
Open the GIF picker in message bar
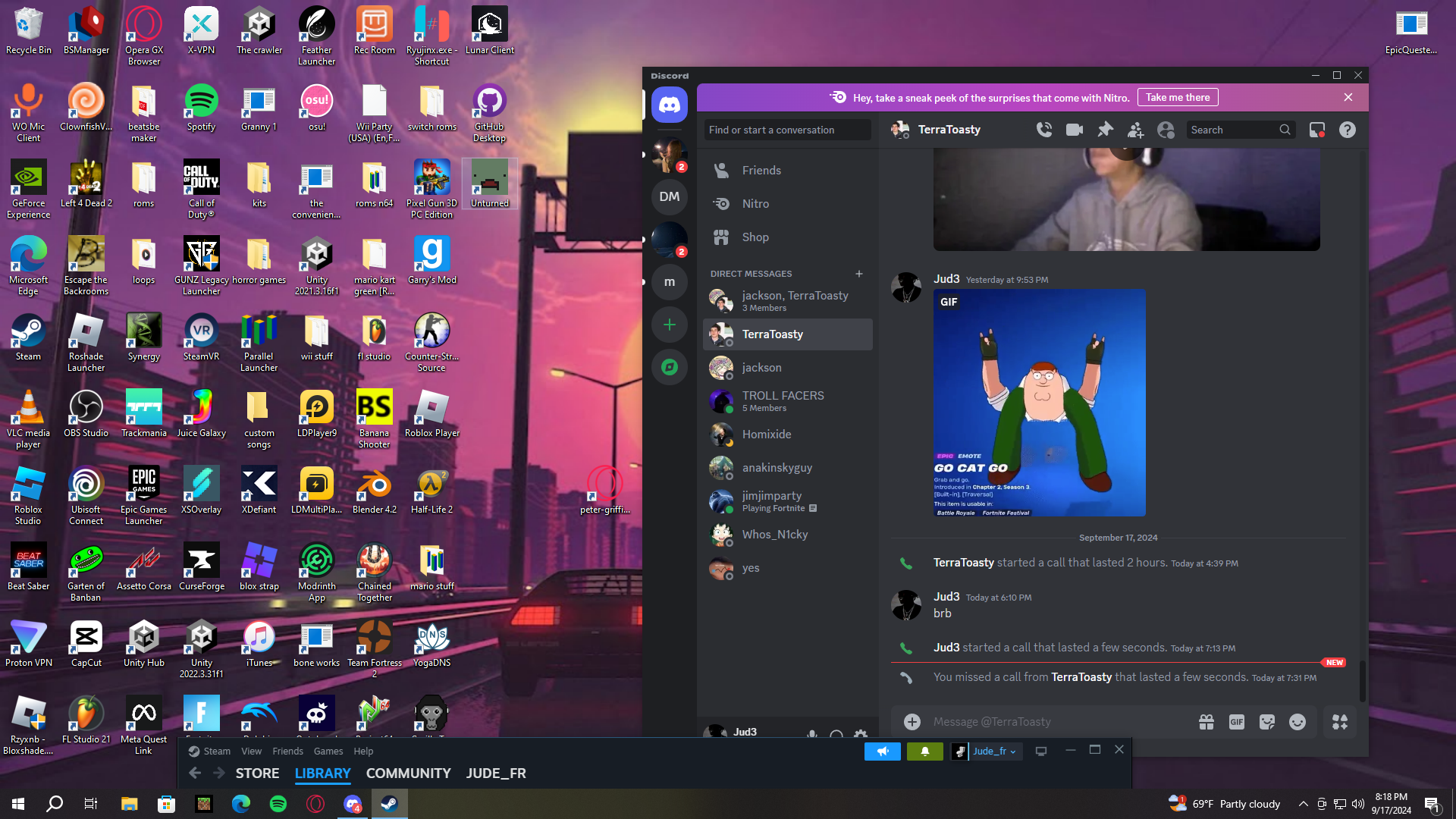pos(1237,722)
